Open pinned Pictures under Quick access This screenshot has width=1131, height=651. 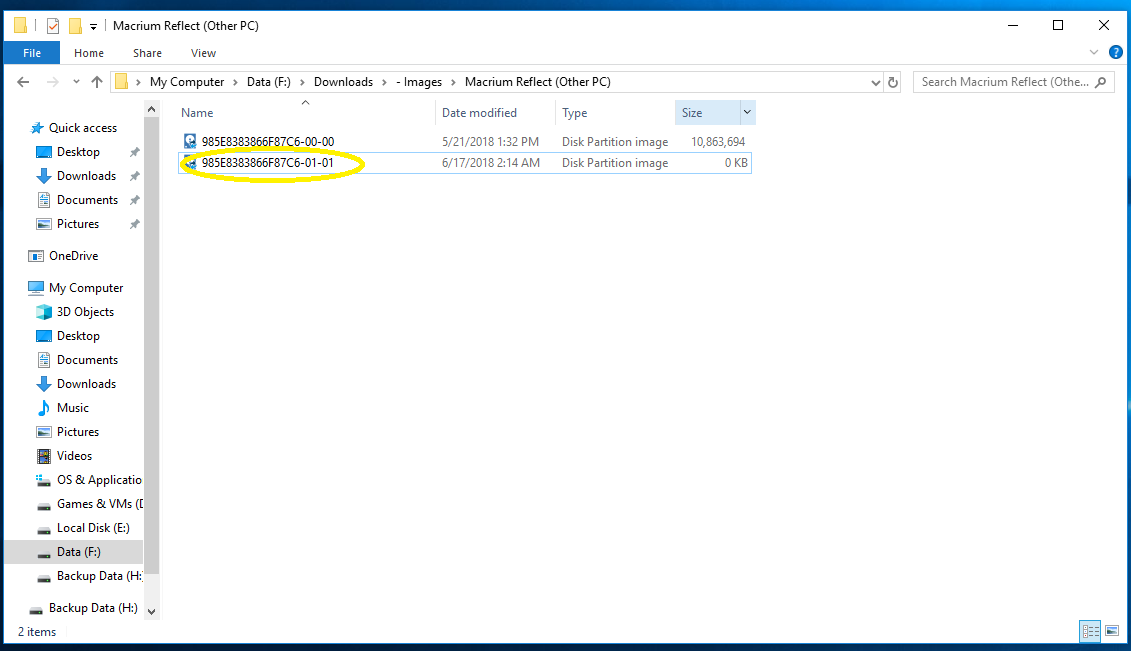77,223
